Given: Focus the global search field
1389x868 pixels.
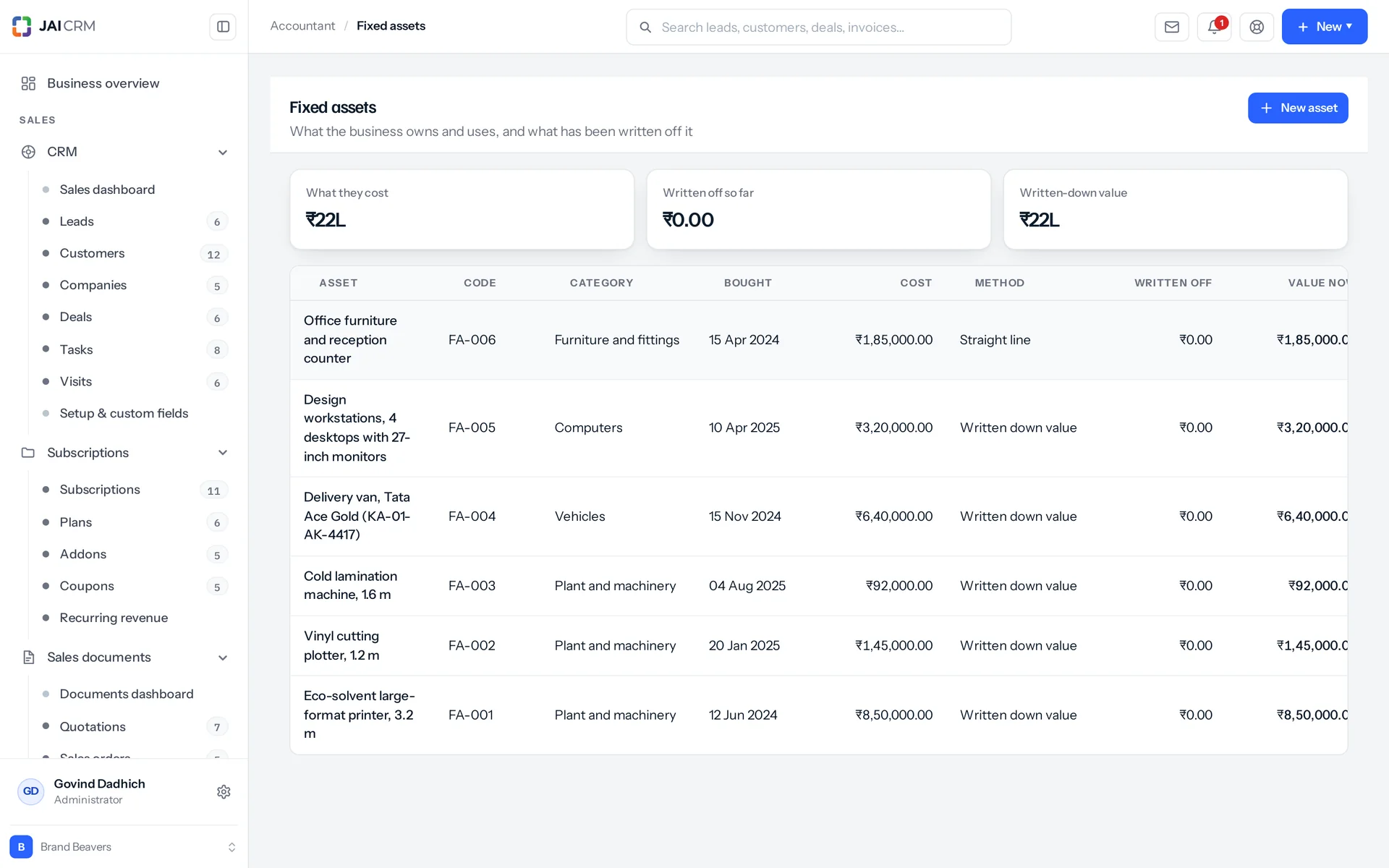Looking at the screenshot, I should (x=818, y=27).
